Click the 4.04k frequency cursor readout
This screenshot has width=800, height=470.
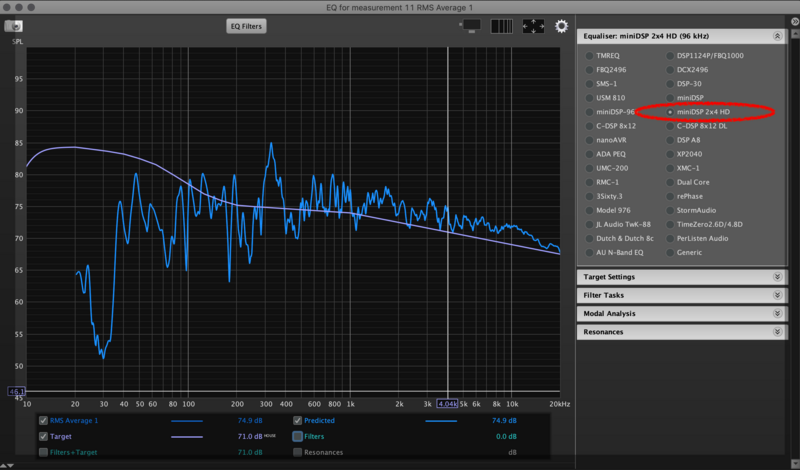click(x=447, y=403)
